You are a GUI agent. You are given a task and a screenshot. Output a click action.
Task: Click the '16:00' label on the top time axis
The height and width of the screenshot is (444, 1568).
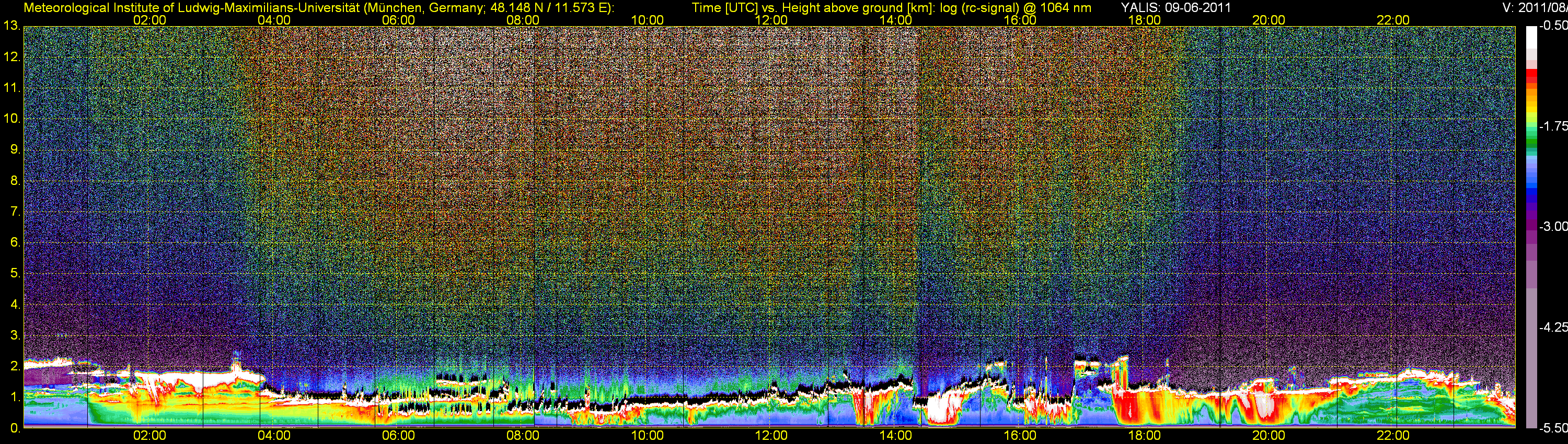(x=1020, y=20)
